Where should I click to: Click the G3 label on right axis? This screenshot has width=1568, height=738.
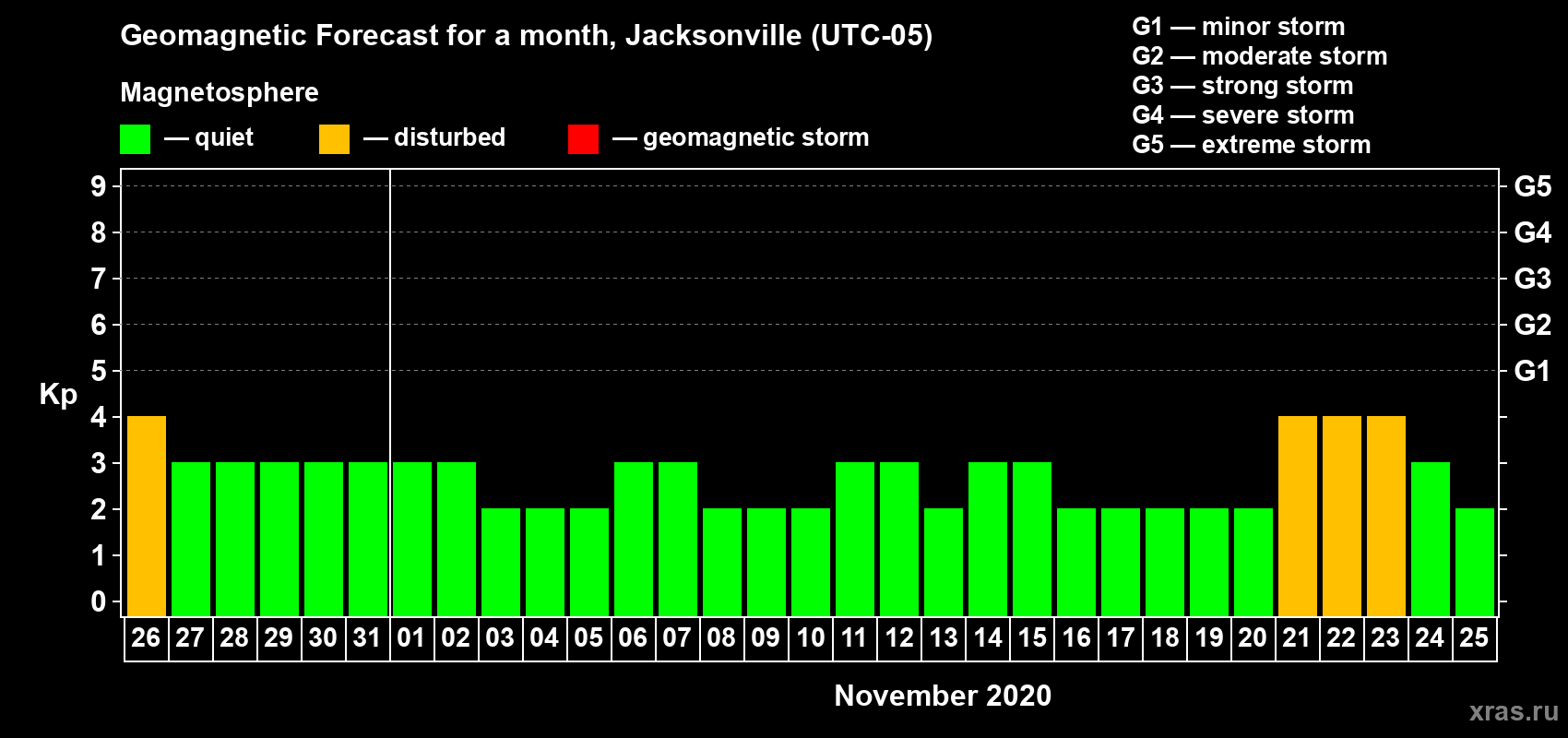point(1533,279)
